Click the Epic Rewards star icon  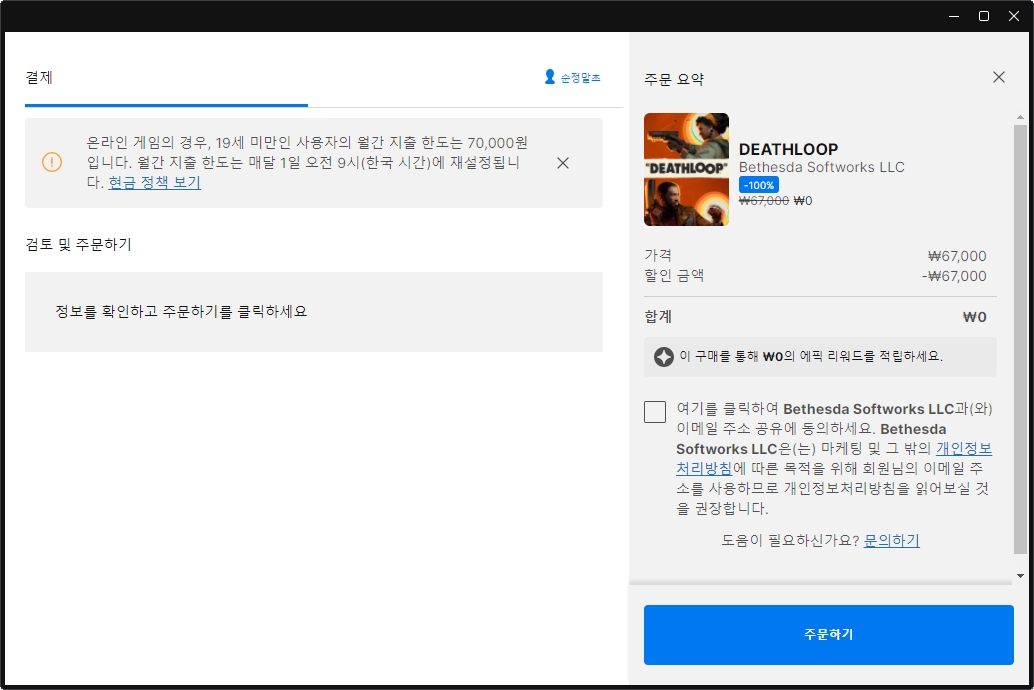pyautogui.click(x=663, y=357)
